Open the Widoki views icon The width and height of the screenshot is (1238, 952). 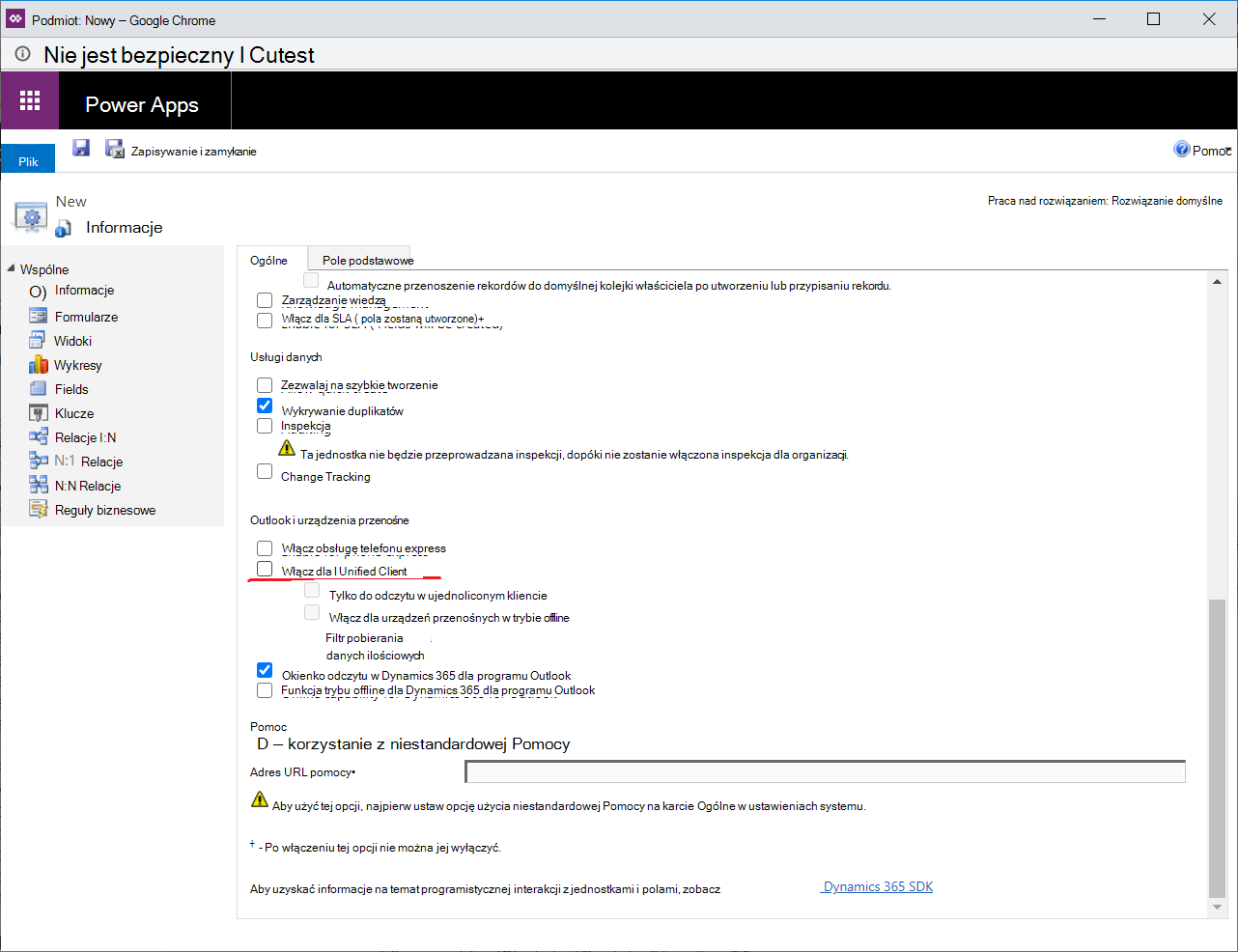click(38, 340)
